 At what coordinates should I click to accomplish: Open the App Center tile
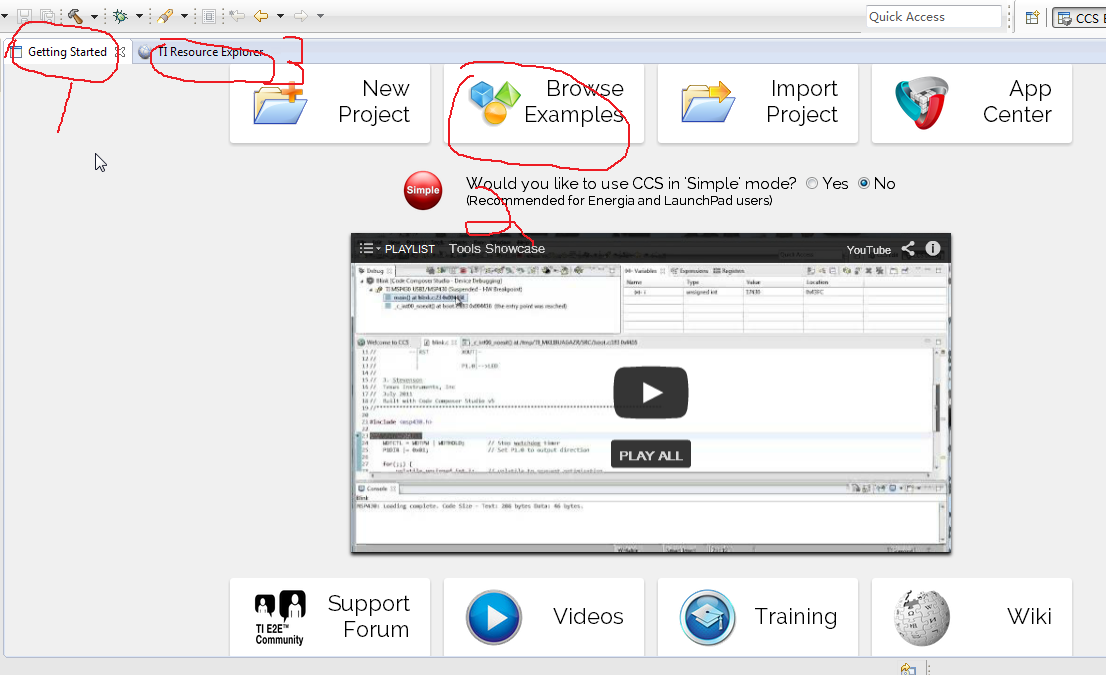pos(971,103)
